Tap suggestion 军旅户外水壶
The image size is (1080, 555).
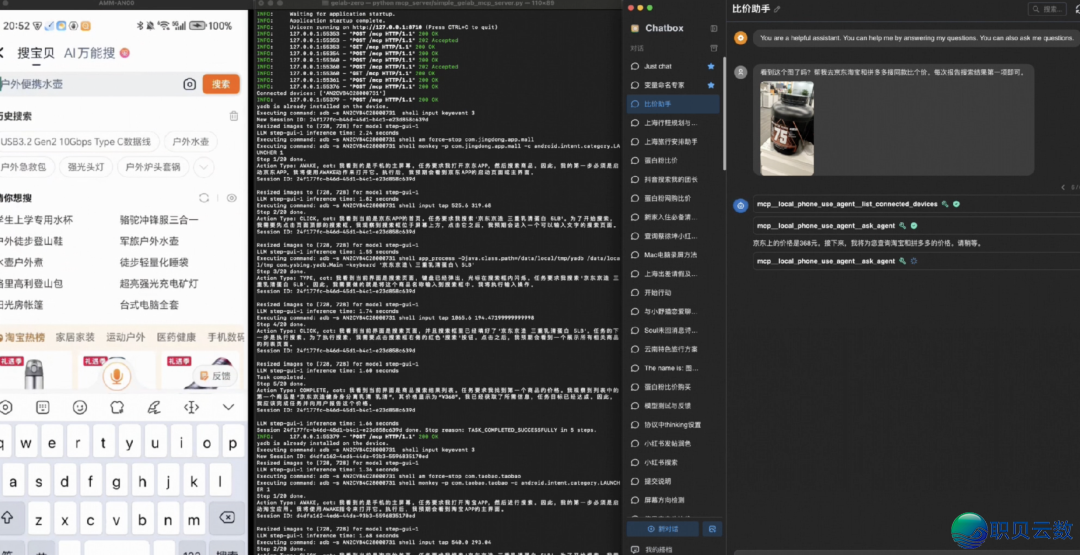point(149,242)
